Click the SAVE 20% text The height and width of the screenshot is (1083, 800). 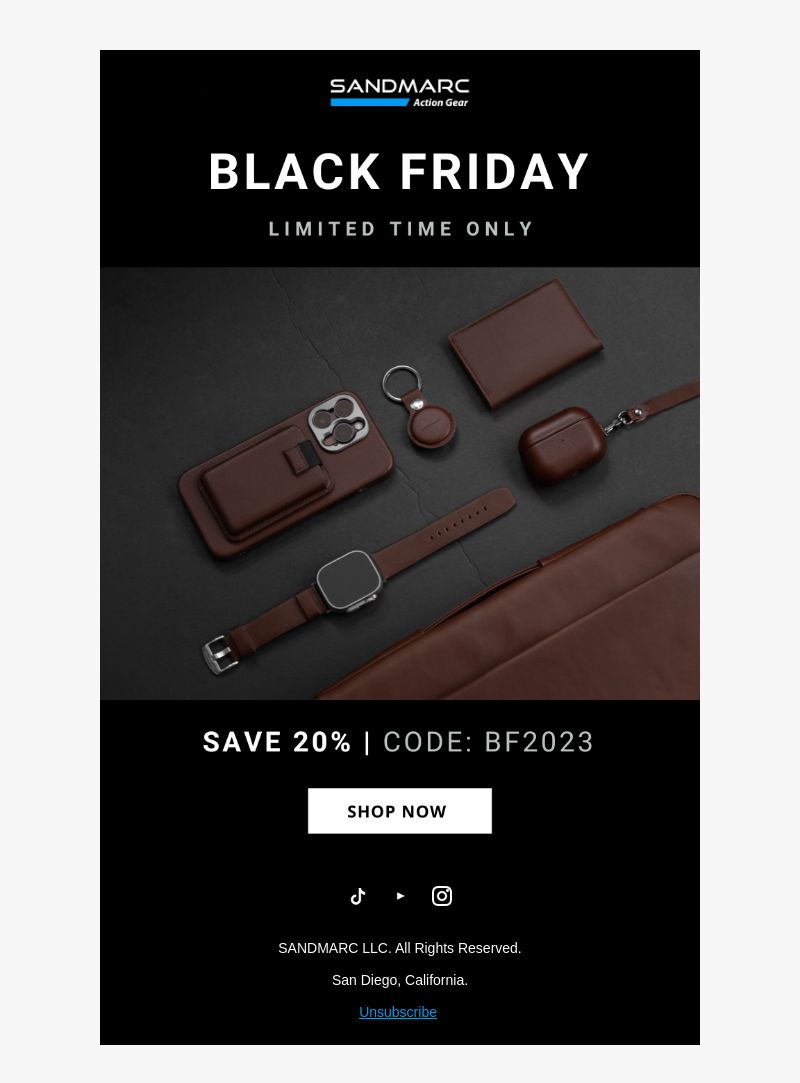(277, 742)
